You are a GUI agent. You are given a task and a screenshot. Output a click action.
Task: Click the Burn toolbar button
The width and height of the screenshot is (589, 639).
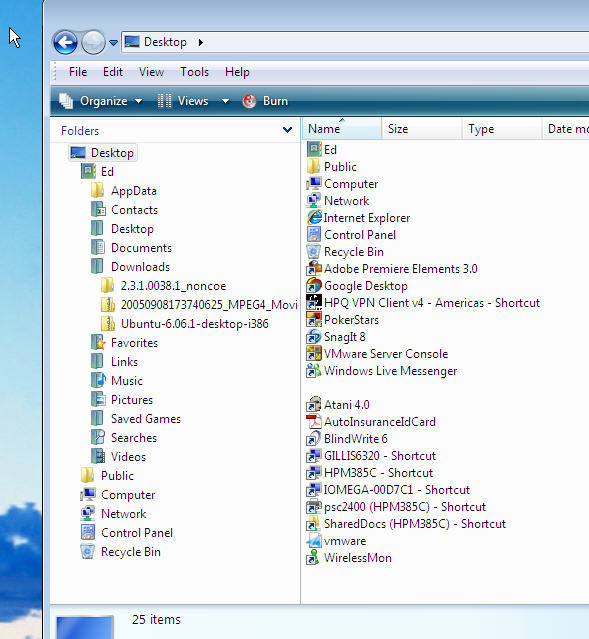(x=265, y=101)
